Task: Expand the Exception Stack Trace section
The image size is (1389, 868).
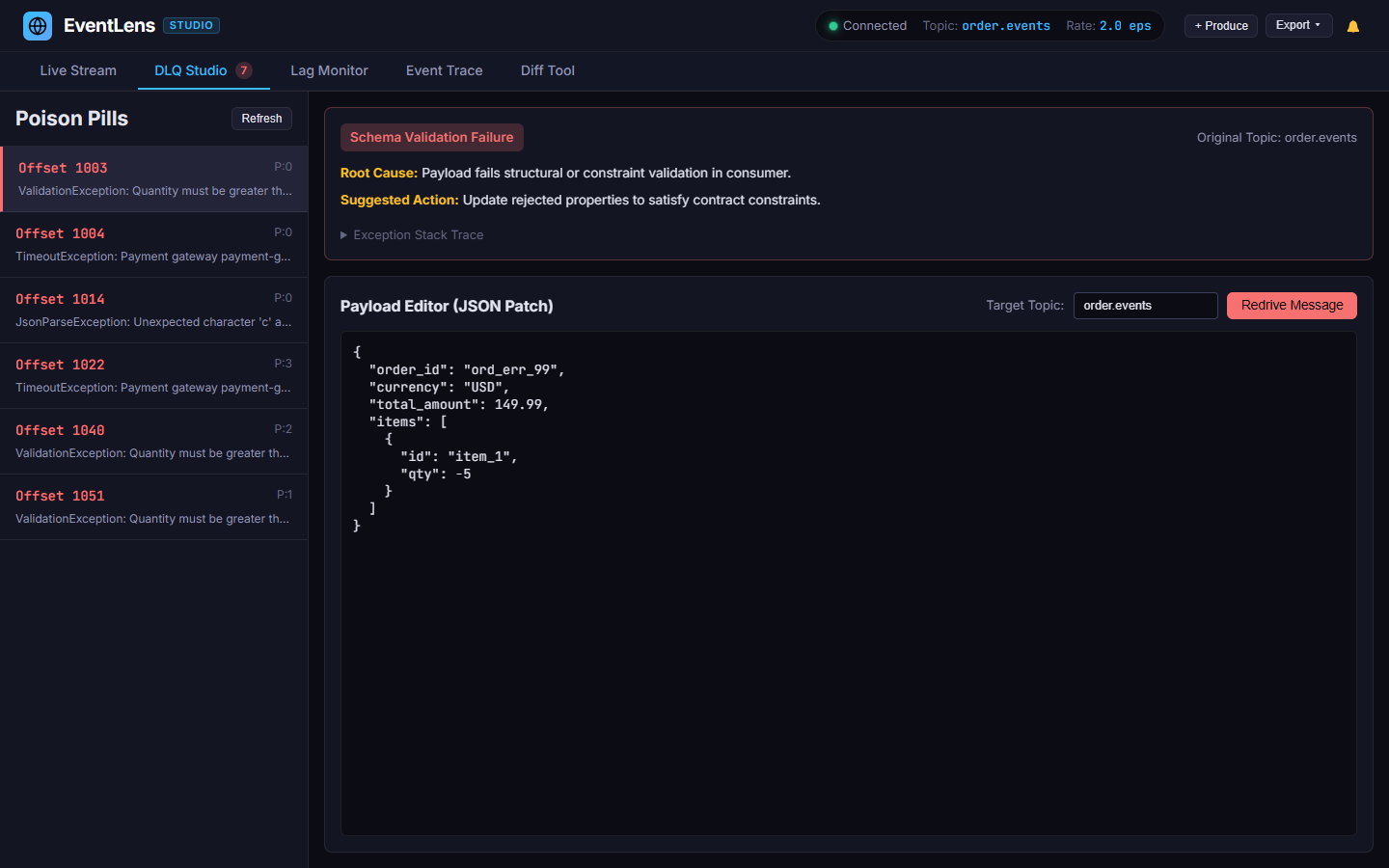Action: (412, 235)
